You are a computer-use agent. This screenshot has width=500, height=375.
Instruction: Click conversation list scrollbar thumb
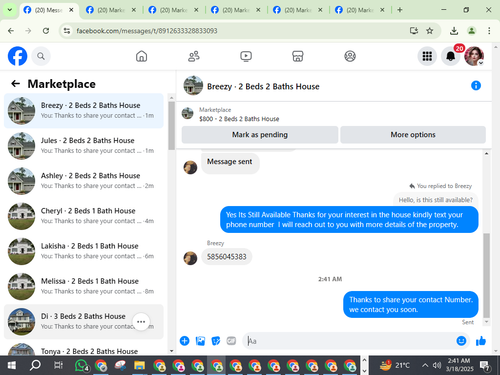point(171,125)
